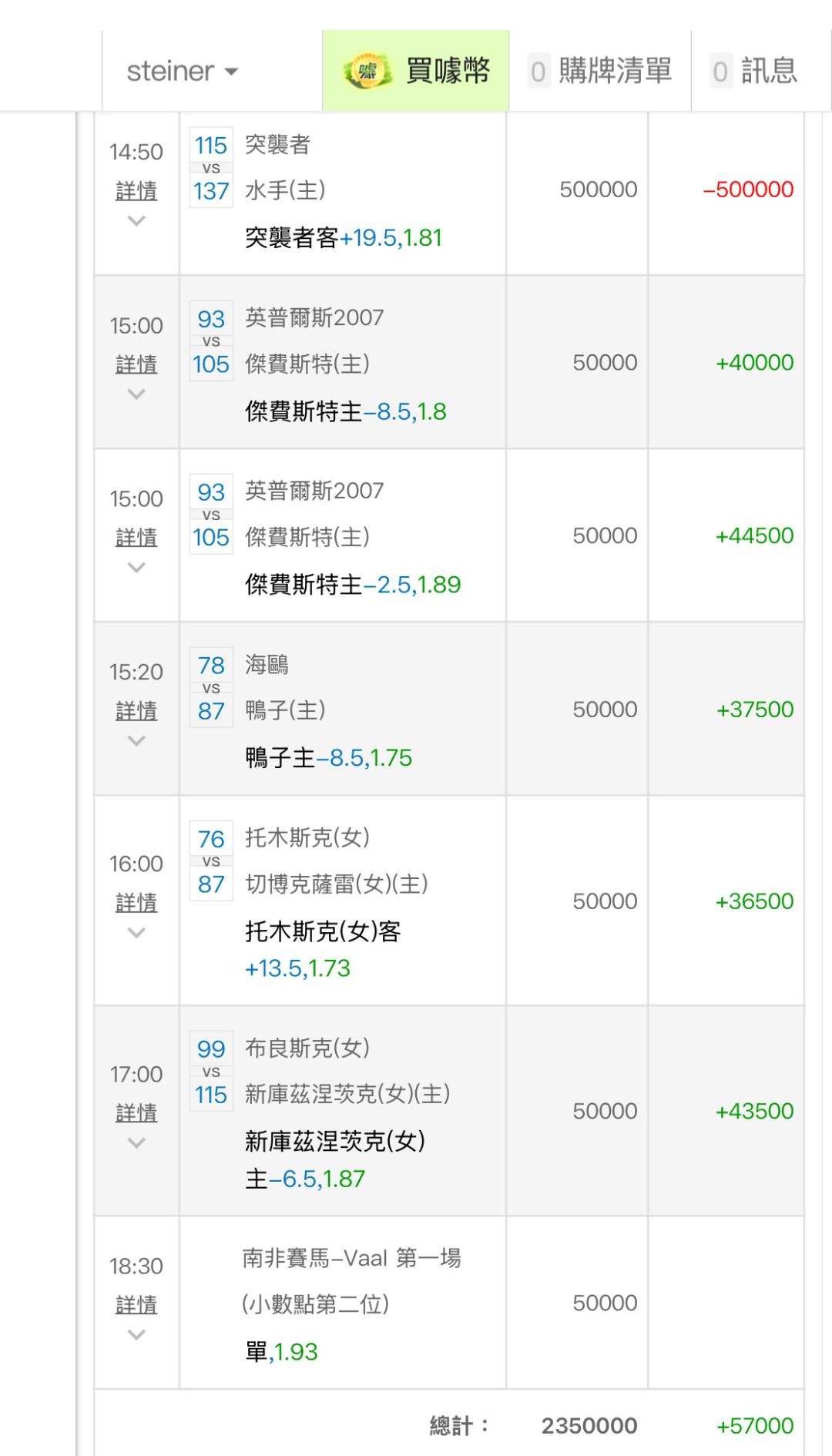Click score box 115 vs 137
This screenshot has height=1456, width=832.
(x=211, y=168)
